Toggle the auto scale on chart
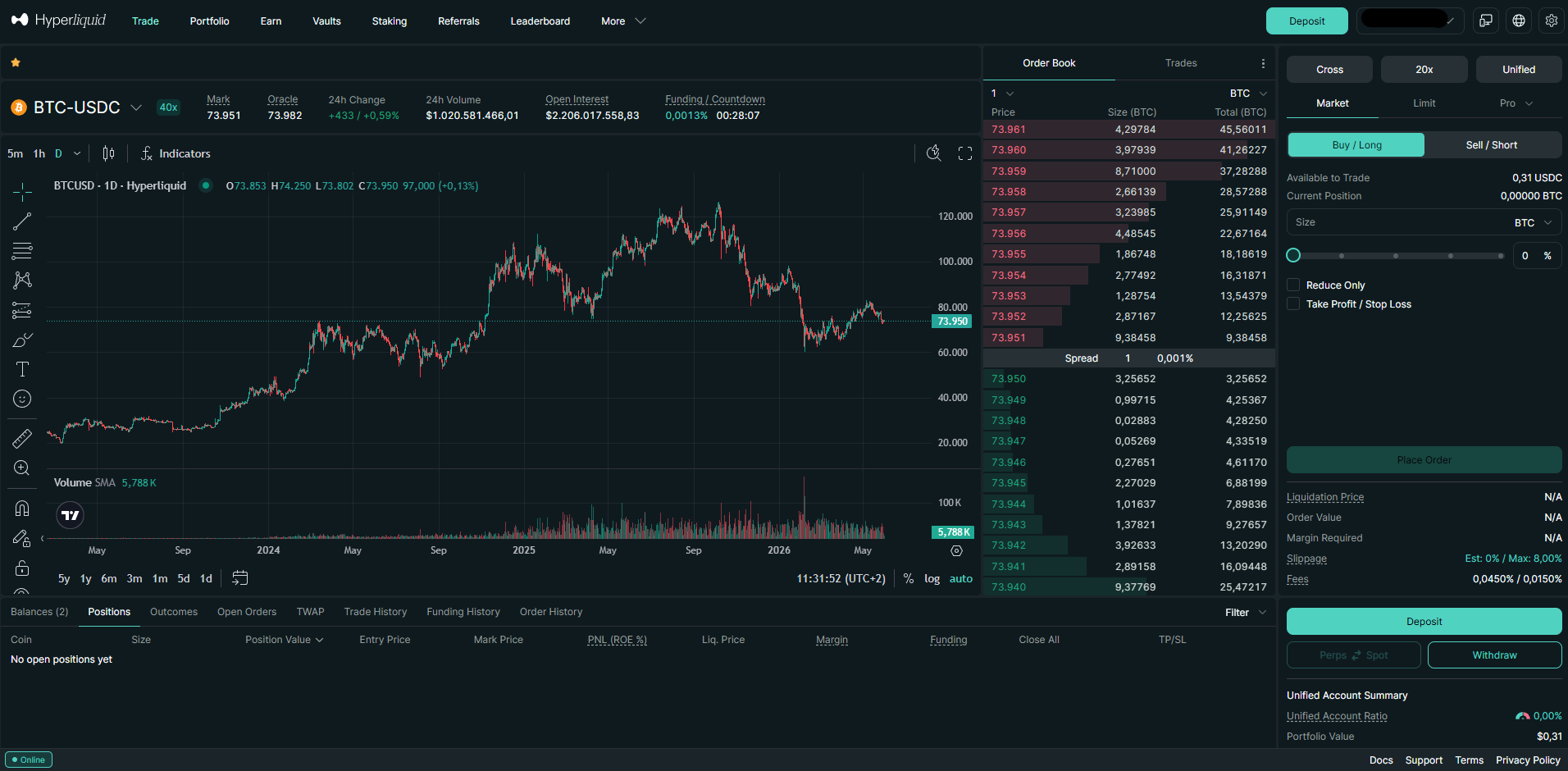Screen dimensions: 1568x771 (x=961, y=578)
